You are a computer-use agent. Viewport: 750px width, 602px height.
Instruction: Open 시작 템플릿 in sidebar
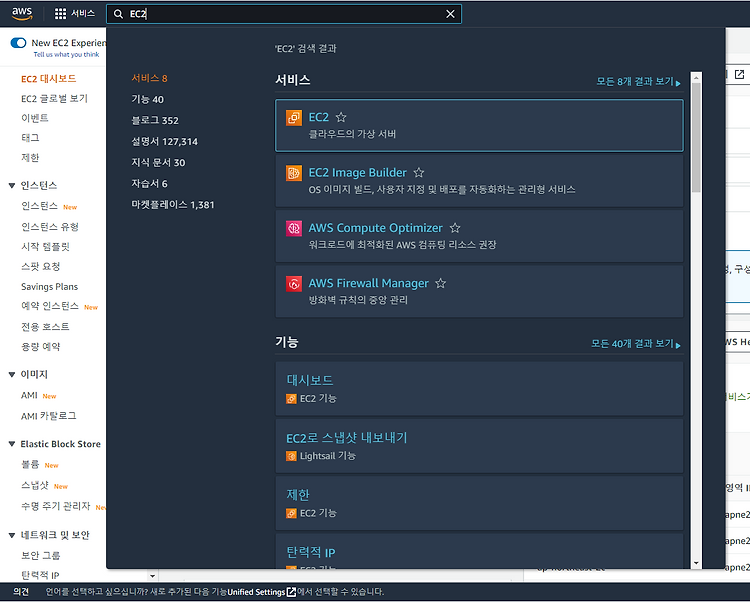tap(45, 247)
